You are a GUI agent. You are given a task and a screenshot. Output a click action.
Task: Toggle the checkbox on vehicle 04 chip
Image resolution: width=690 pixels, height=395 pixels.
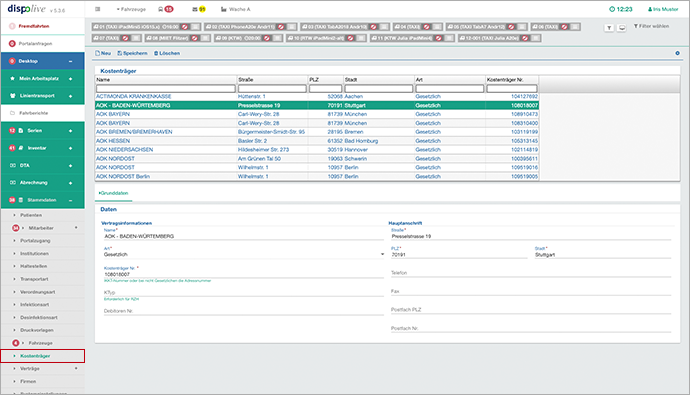[x=437, y=27]
